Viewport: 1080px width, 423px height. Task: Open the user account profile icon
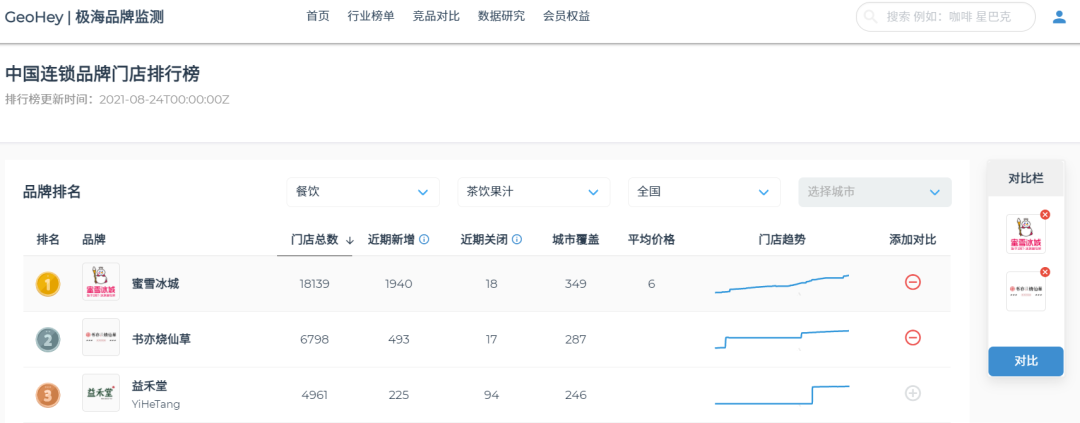[1059, 17]
